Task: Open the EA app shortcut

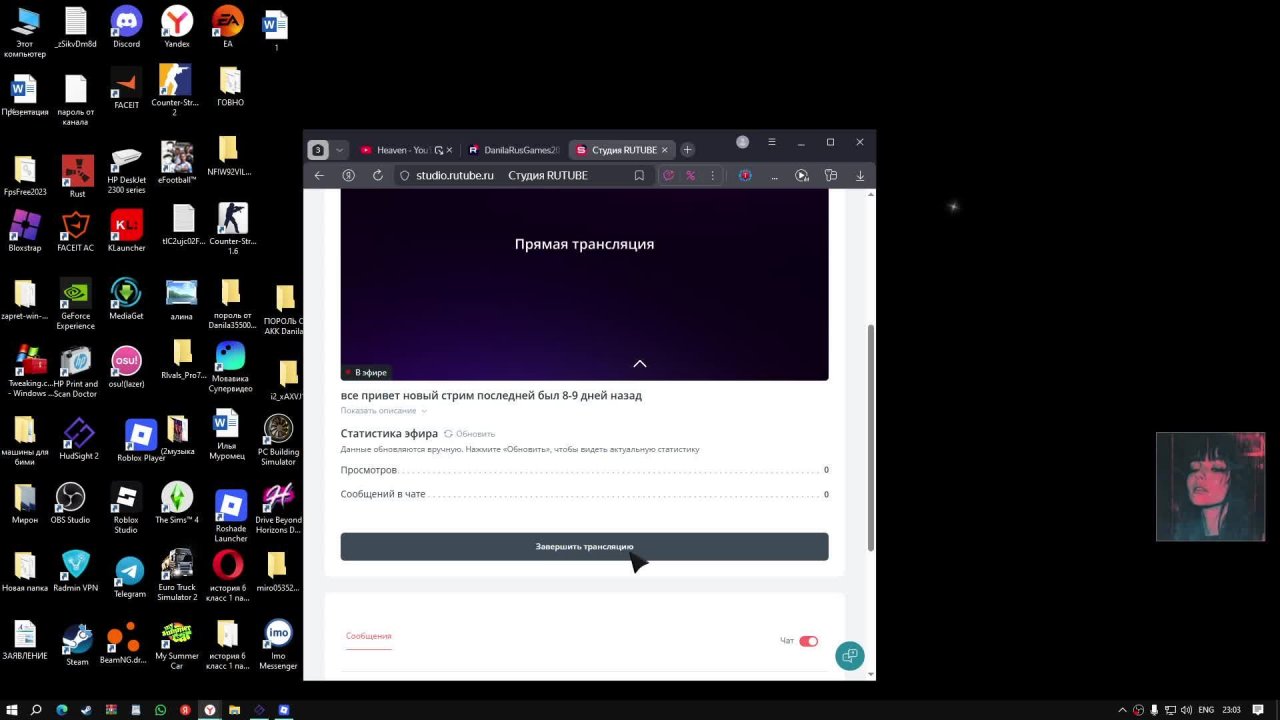Action: coord(228,27)
